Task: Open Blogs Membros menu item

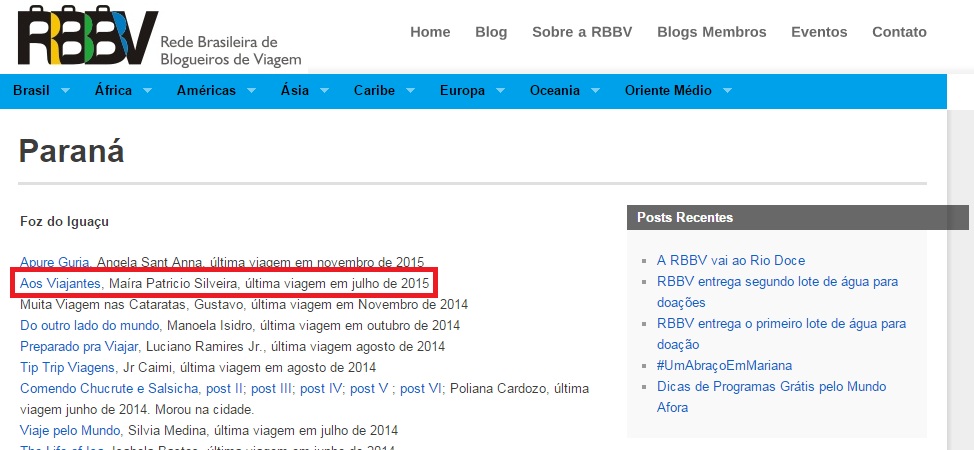Action: pos(711,32)
